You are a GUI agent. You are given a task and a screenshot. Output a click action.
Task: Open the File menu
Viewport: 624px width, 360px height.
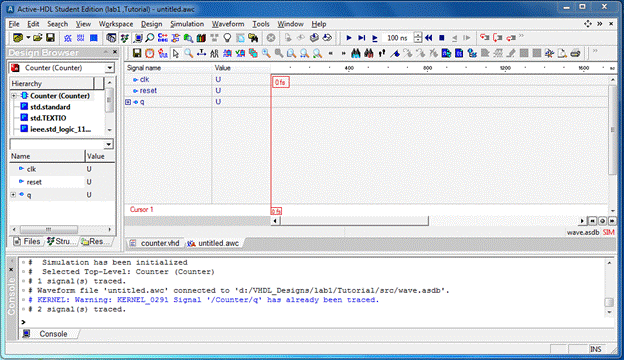click(14, 24)
